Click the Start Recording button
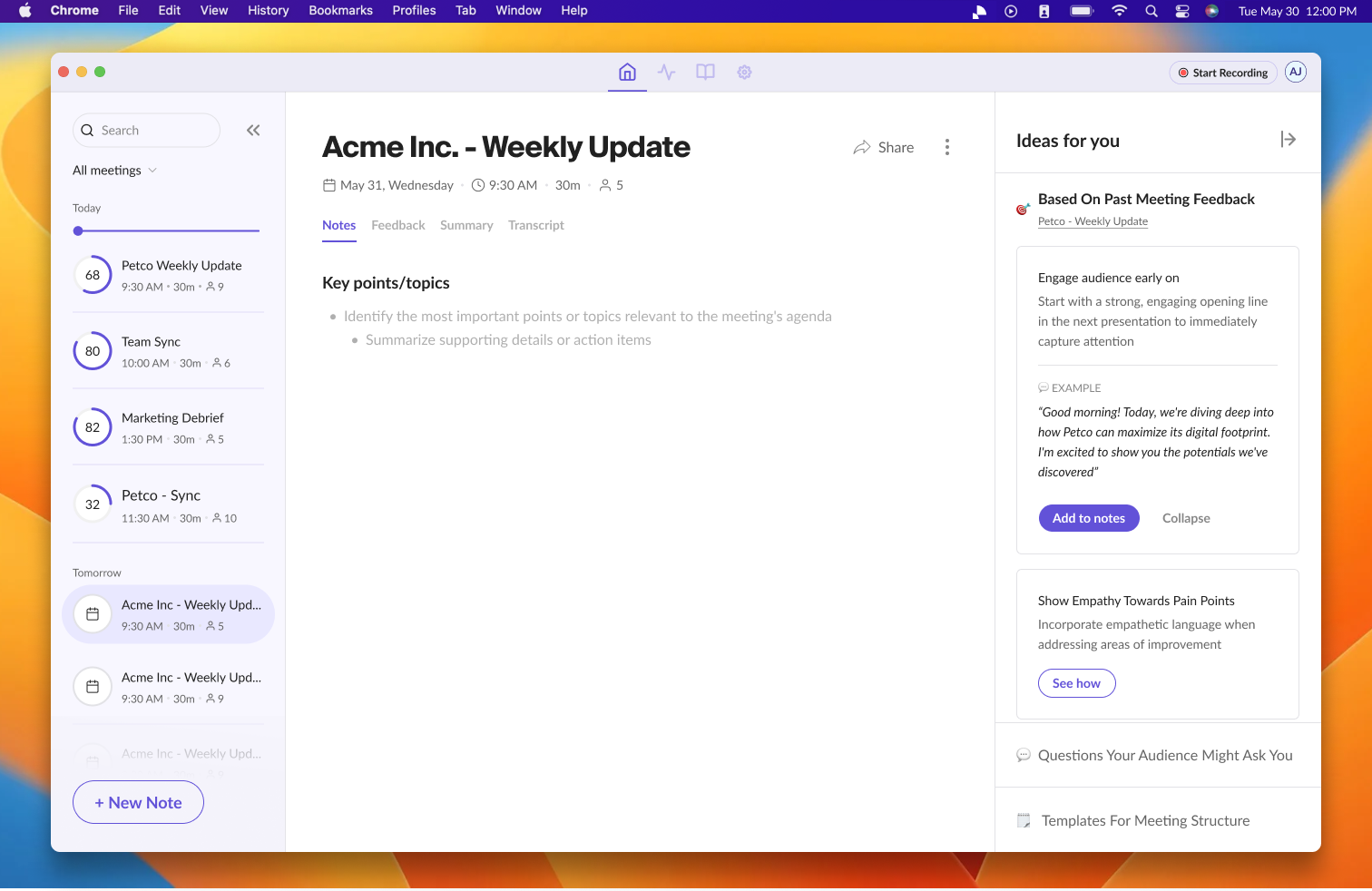Image resolution: width=1372 pixels, height=891 pixels. 1223,73
